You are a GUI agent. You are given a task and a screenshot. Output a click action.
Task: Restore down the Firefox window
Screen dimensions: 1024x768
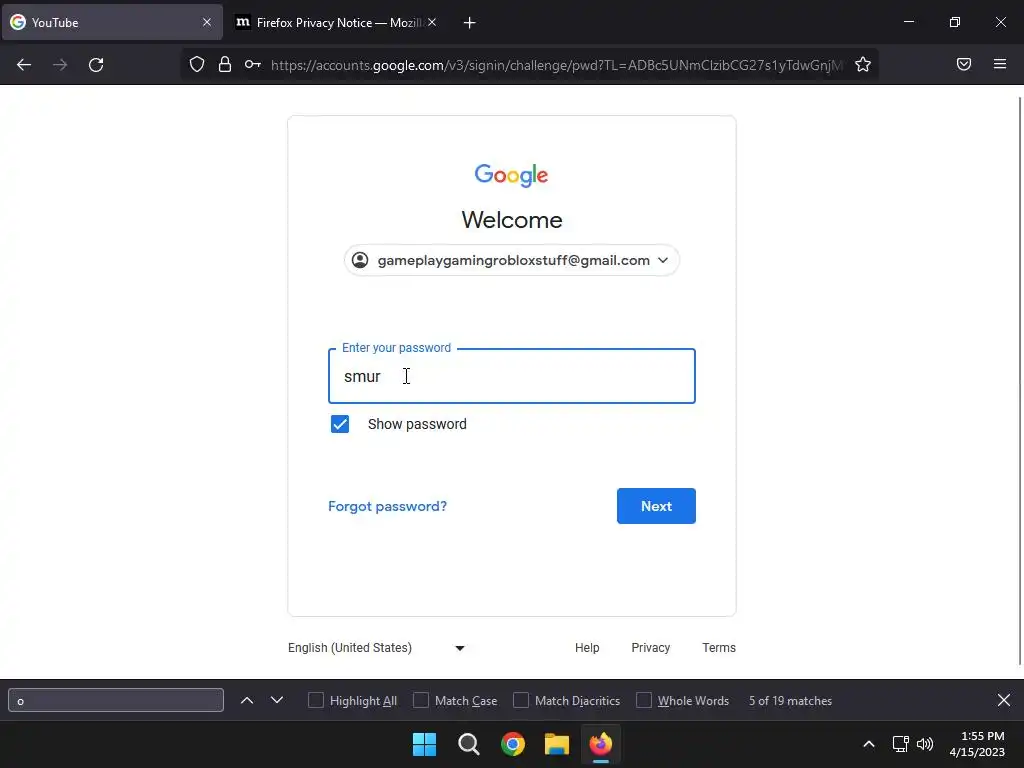[955, 22]
